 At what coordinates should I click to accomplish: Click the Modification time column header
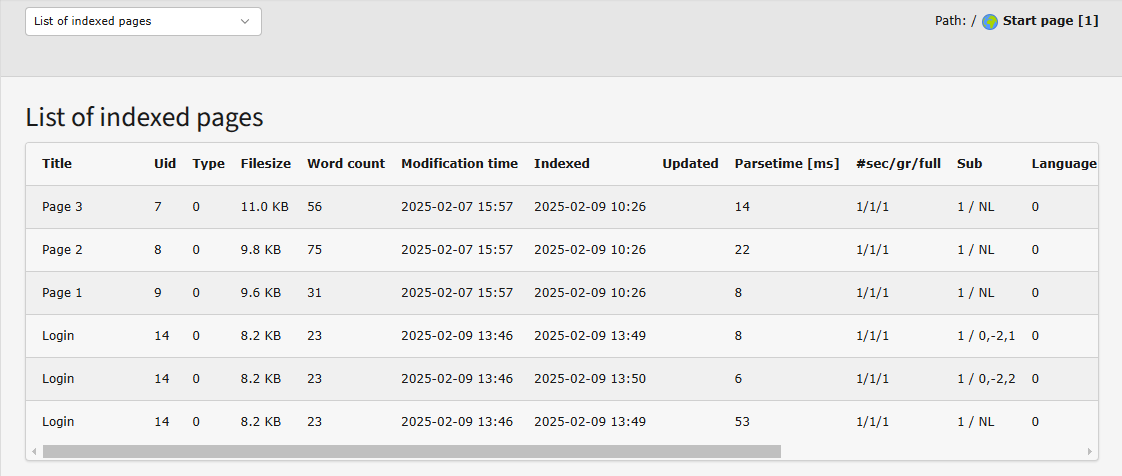pyautogui.click(x=459, y=163)
